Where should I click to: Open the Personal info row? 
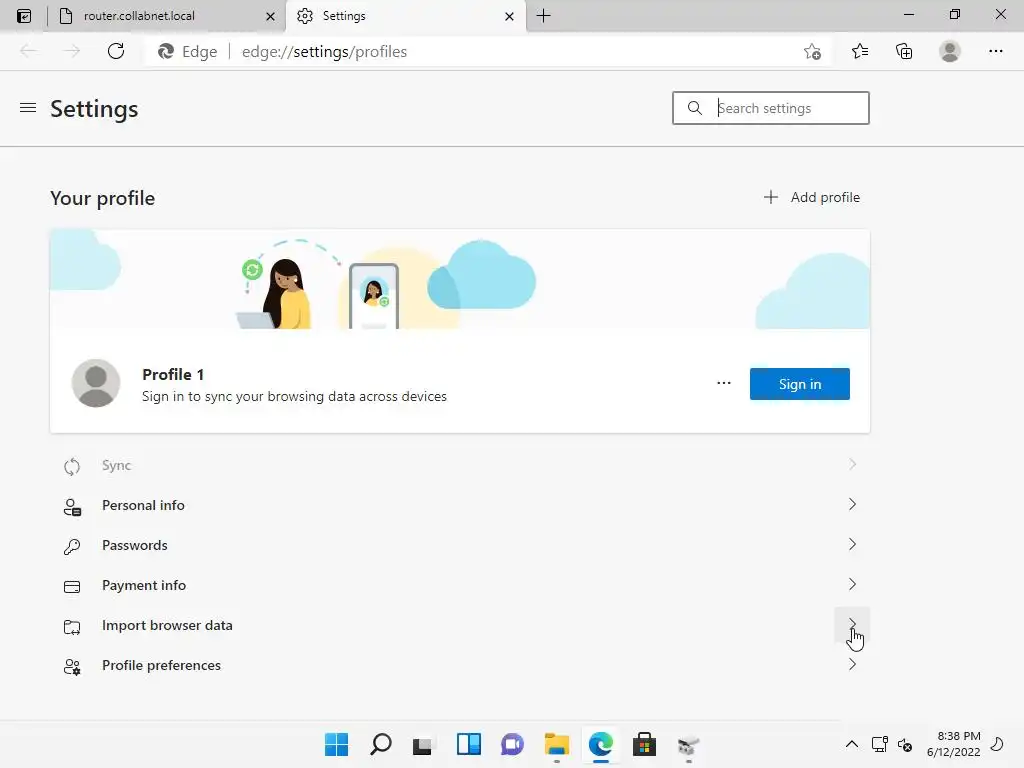click(x=460, y=505)
